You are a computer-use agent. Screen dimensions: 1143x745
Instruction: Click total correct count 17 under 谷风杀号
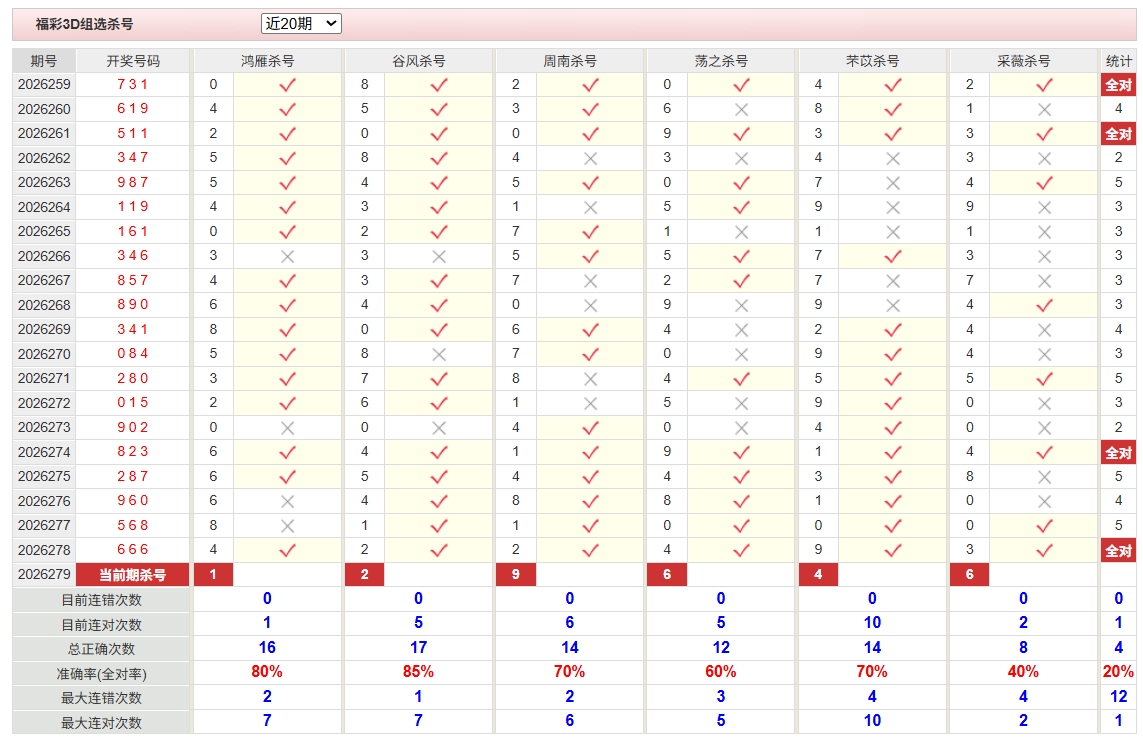pyautogui.click(x=418, y=648)
